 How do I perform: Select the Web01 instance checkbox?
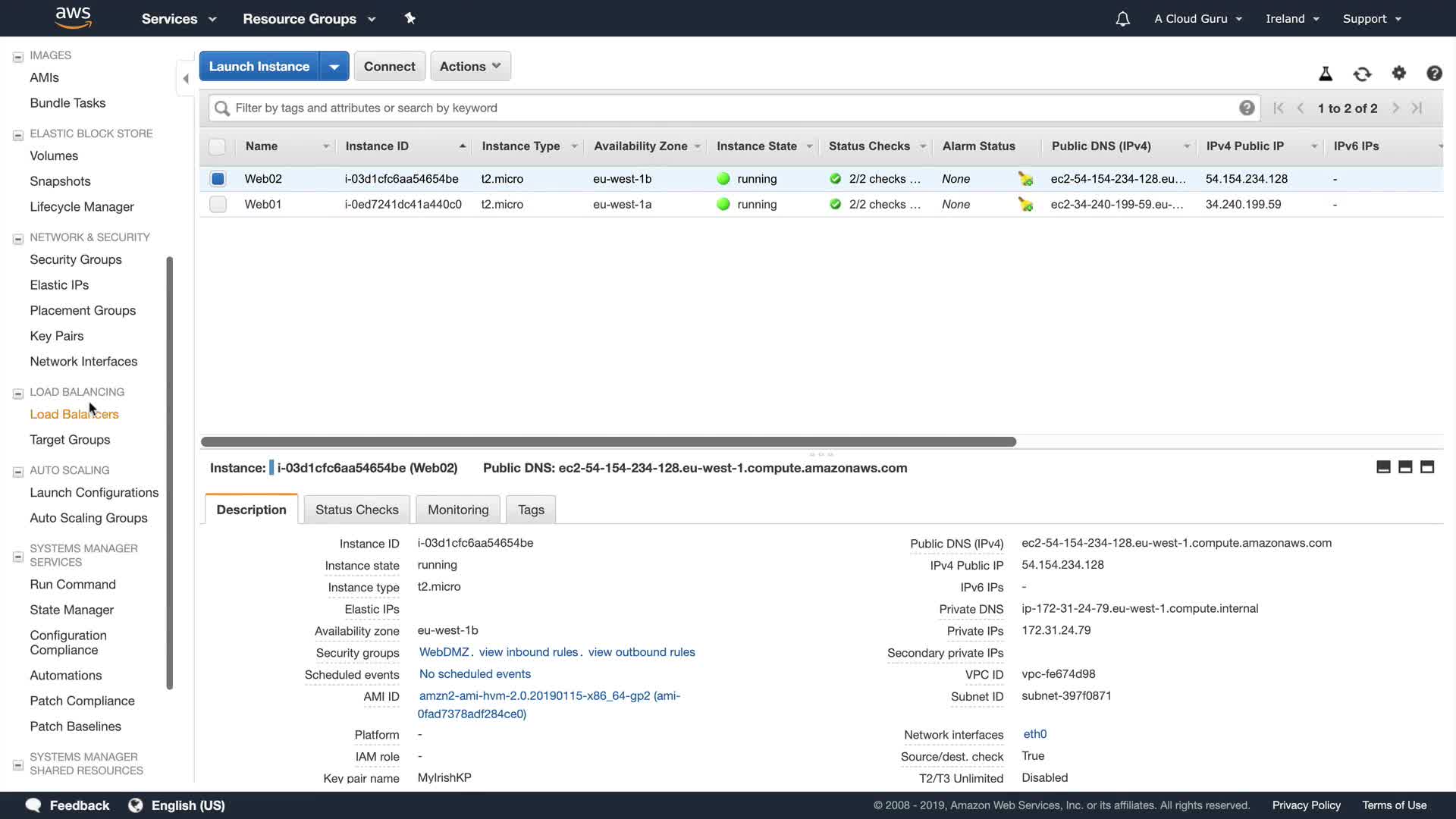[218, 204]
